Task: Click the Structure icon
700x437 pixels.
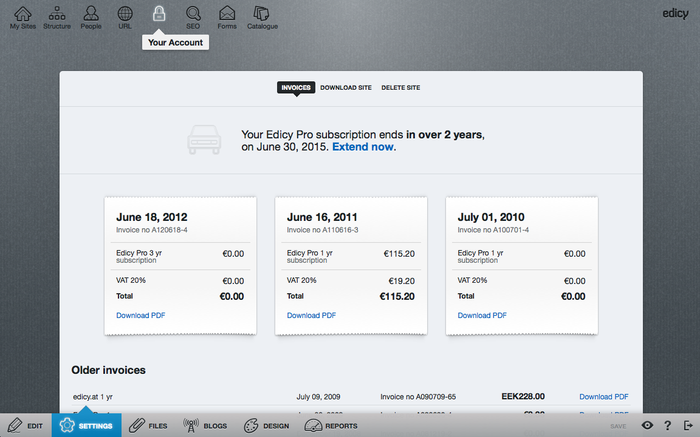Action: coord(57,16)
